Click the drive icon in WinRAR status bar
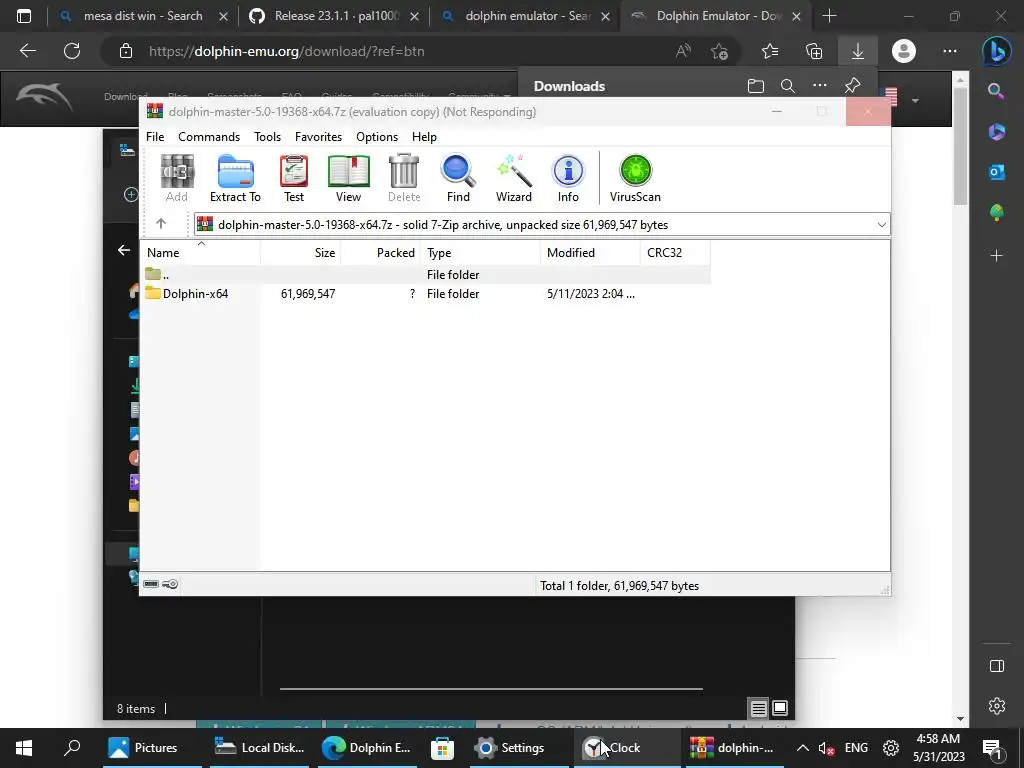 (x=151, y=584)
